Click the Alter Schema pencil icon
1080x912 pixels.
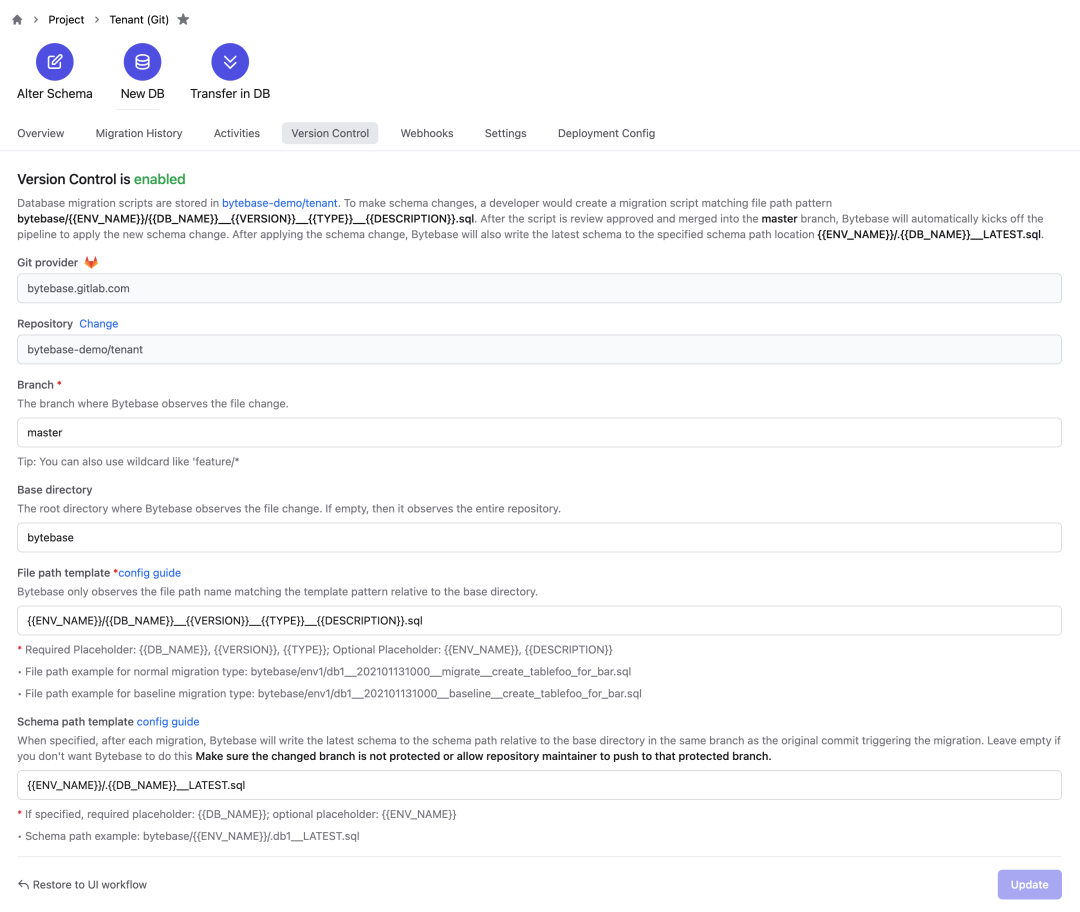[54, 62]
